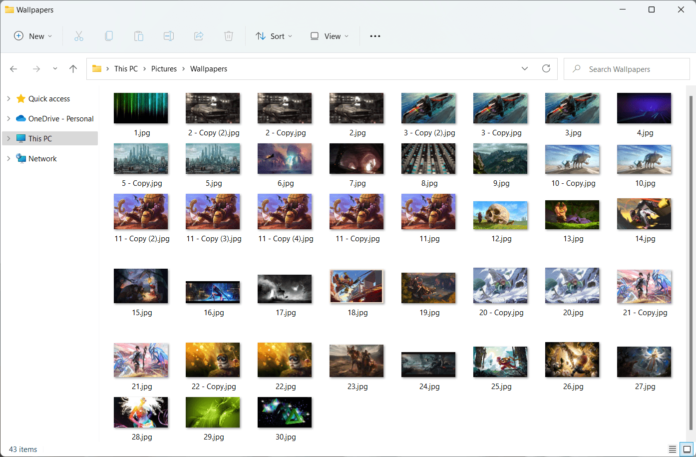This screenshot has height=457, width=696.
Task: Click the Quick access star icon
Action: 21,98
